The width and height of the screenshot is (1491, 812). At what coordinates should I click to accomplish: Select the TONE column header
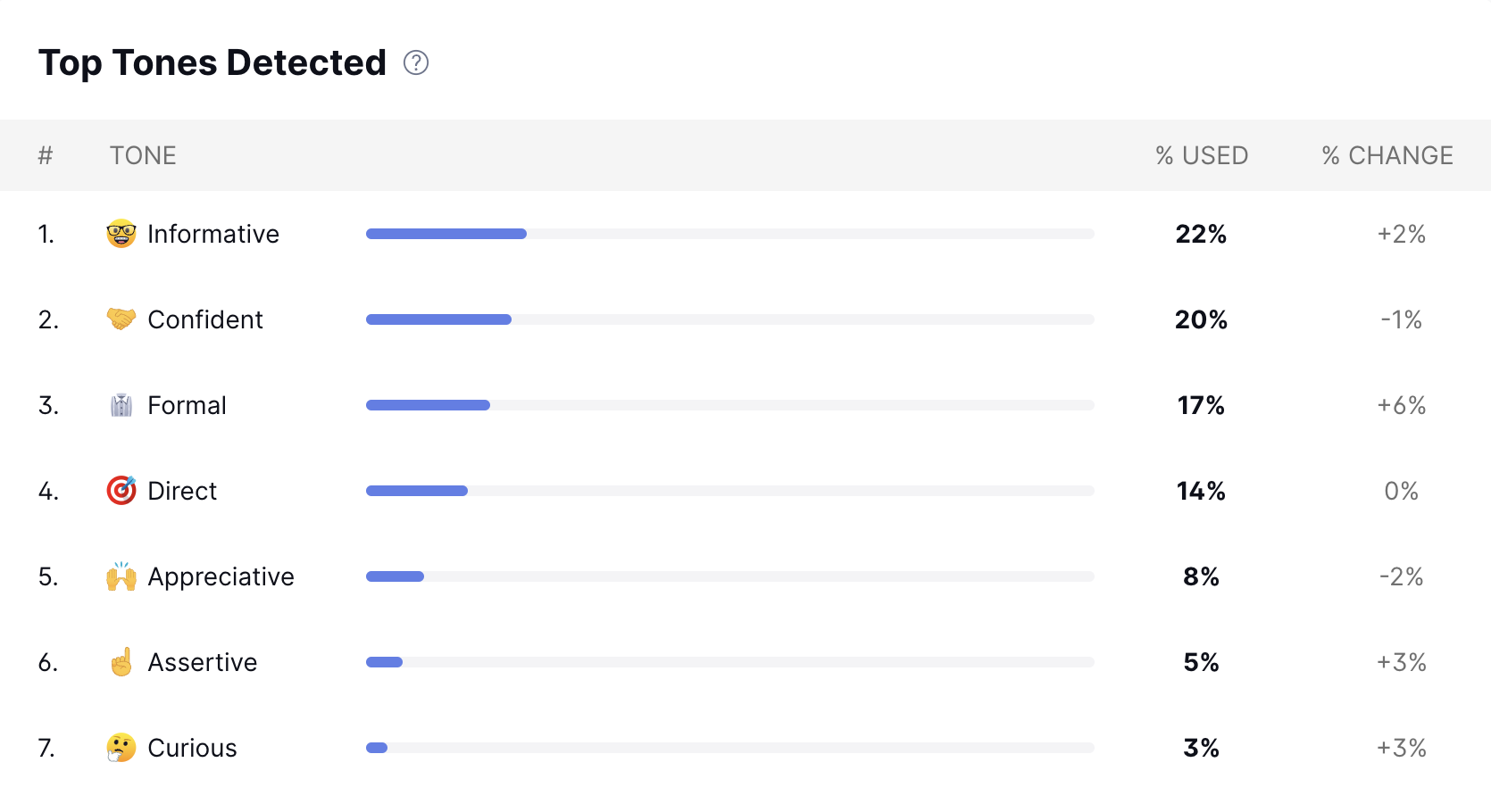click(x=143, y=155)
